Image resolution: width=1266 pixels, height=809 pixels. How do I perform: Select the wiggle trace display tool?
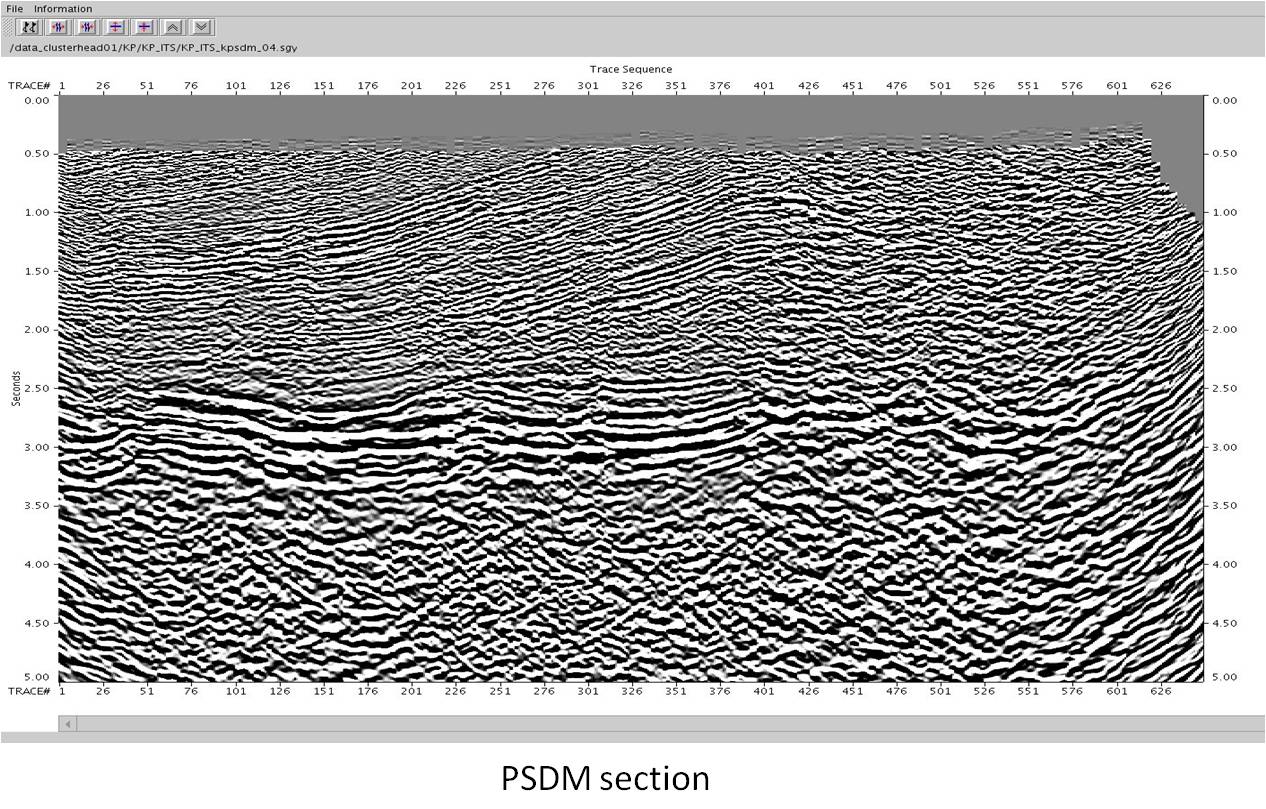(x=28, y=27)
